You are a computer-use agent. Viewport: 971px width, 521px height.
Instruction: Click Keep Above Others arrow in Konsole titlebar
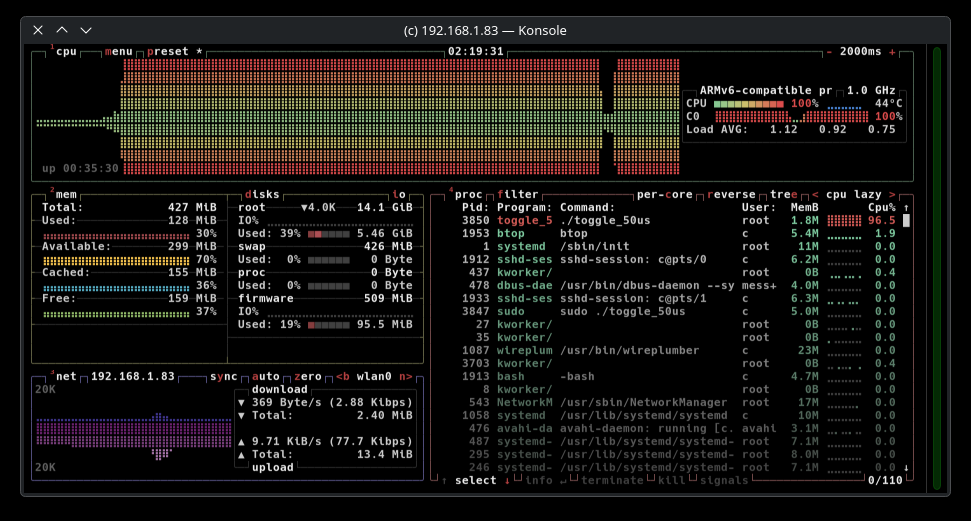(x=62, y=31)
